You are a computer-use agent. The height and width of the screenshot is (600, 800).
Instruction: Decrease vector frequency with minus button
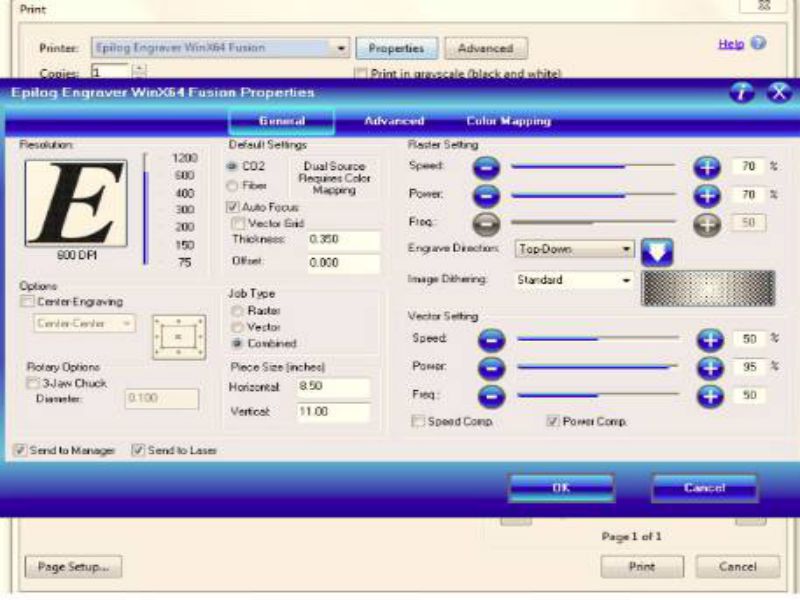pos(491,396)
